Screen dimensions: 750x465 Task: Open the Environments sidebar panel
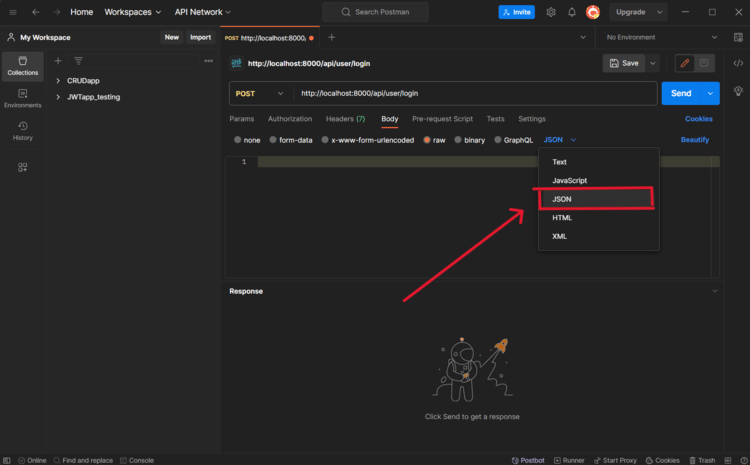click(x=22, y=99)
